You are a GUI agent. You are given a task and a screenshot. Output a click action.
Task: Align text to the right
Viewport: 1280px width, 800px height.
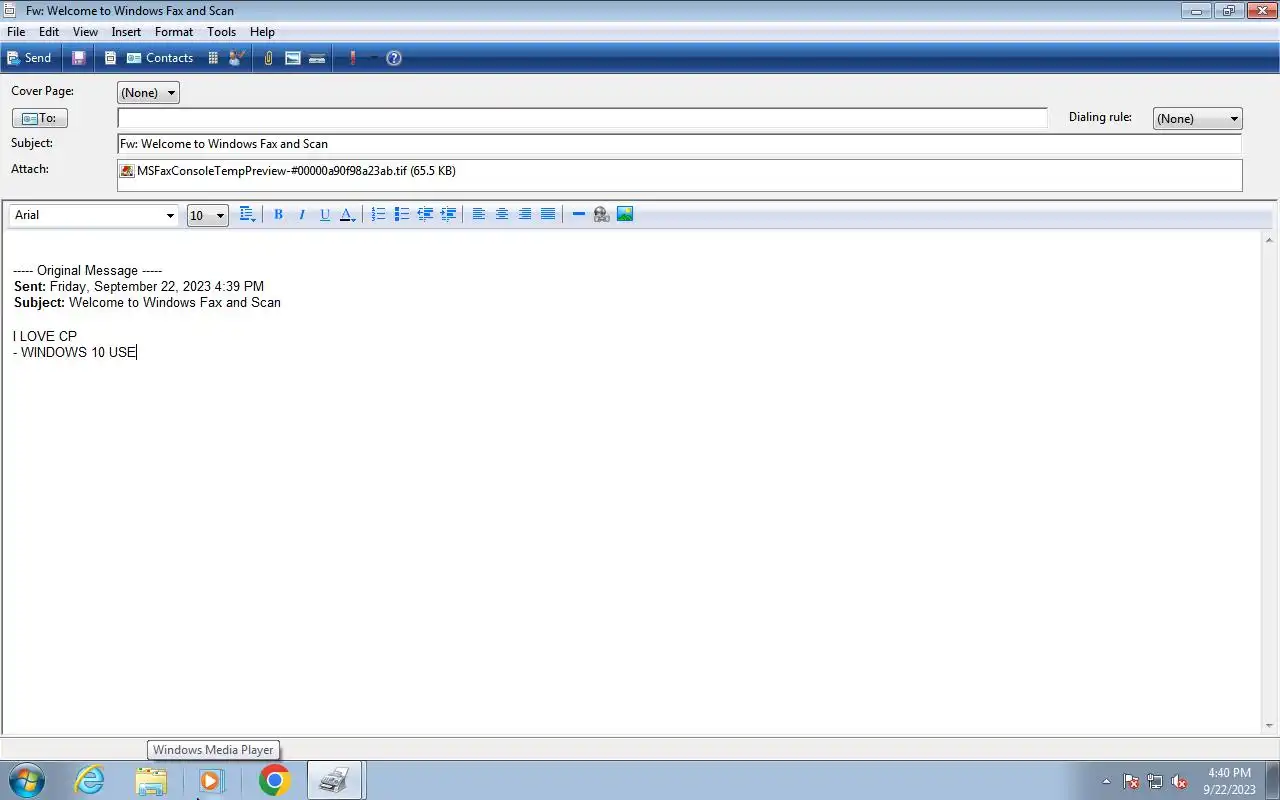click(525, 214)
